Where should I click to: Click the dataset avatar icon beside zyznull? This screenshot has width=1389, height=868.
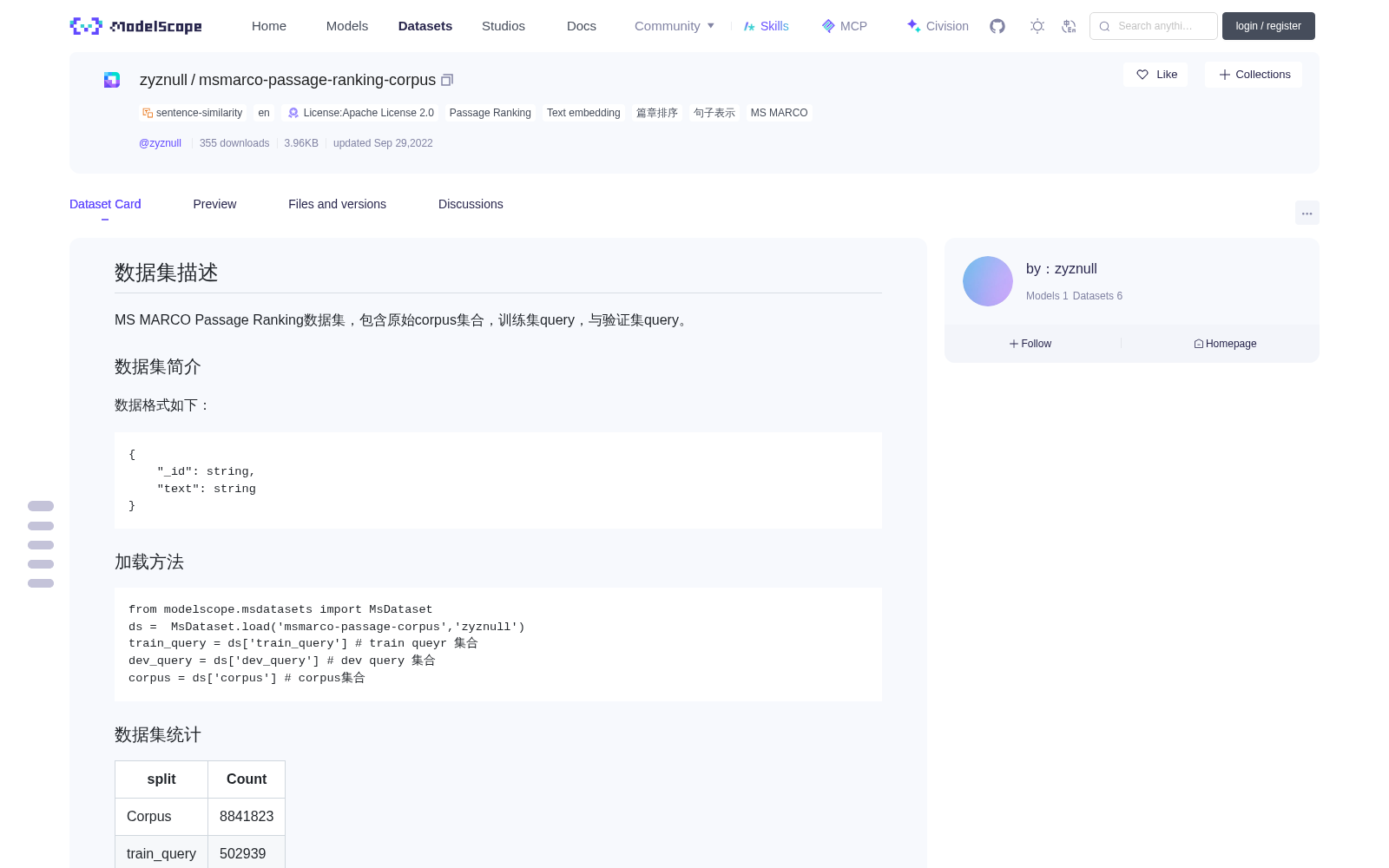pos(112,80)
